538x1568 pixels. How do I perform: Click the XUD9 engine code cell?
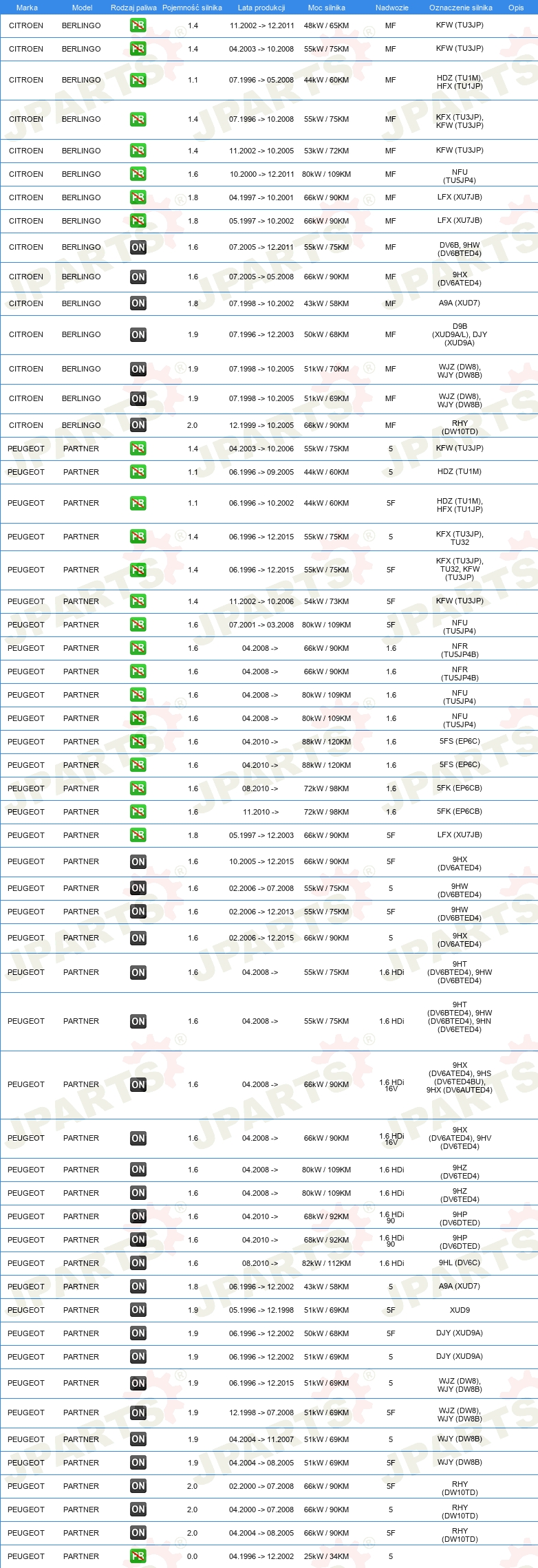coord(460,1310)
